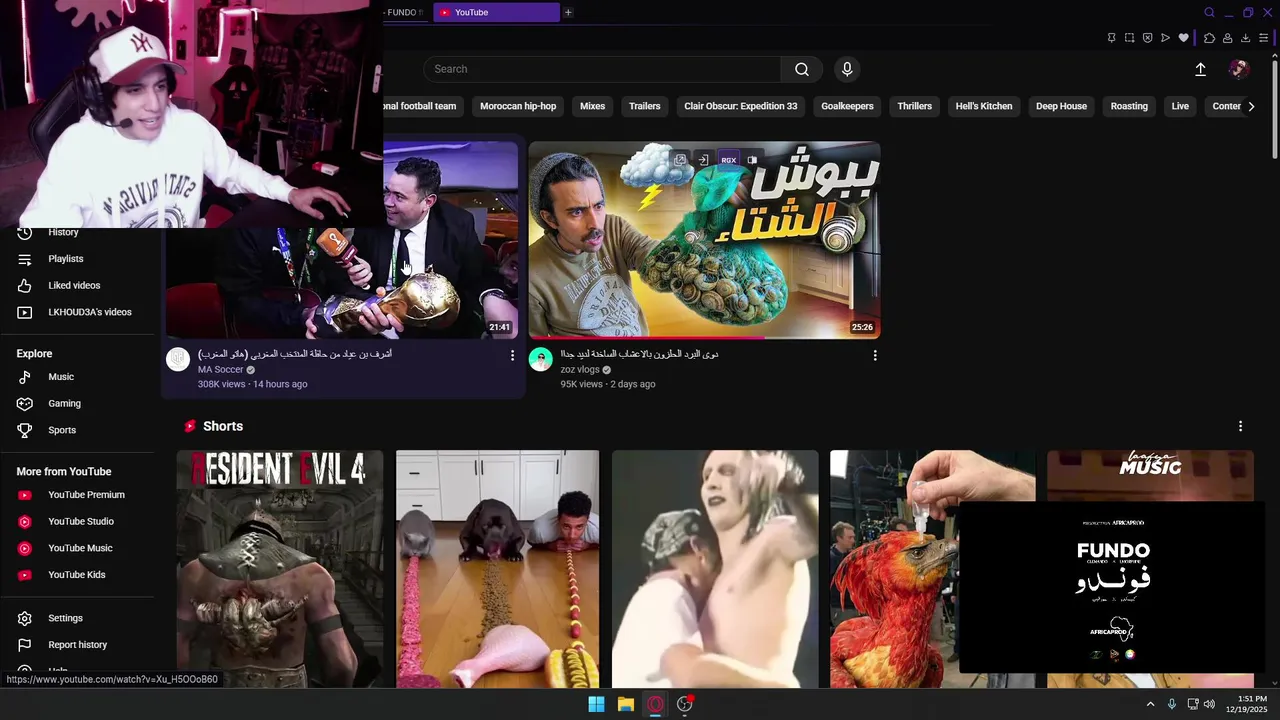This screenshot has width=1280, height=720.
Task: Filter by Moroccan hip-hop chip
Action: [518, 106]
